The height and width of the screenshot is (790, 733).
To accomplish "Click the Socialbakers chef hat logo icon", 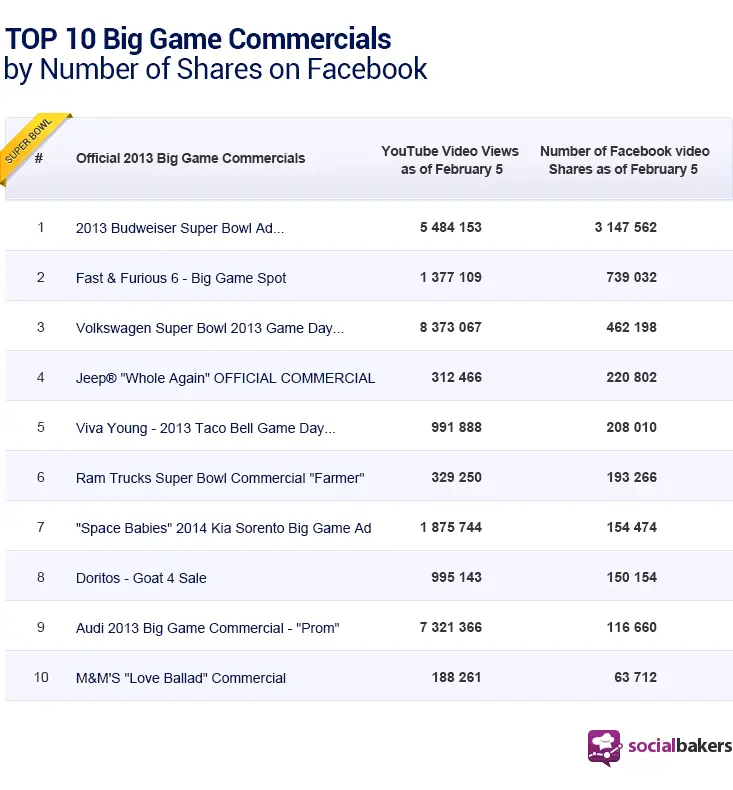I will coord(604,747).
